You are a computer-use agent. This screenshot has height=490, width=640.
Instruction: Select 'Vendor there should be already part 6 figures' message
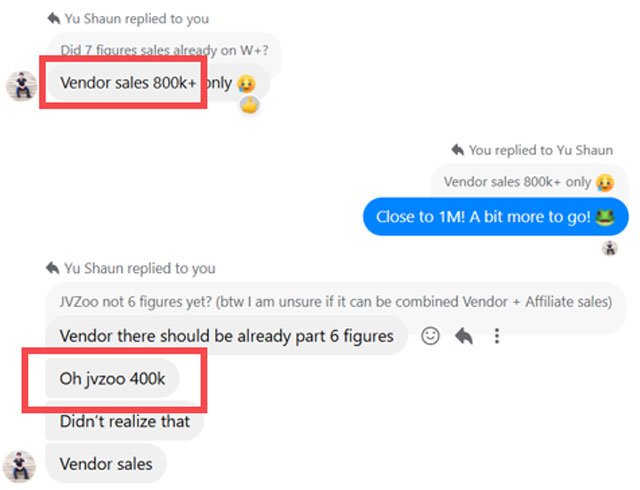click(x=227, y=336)
